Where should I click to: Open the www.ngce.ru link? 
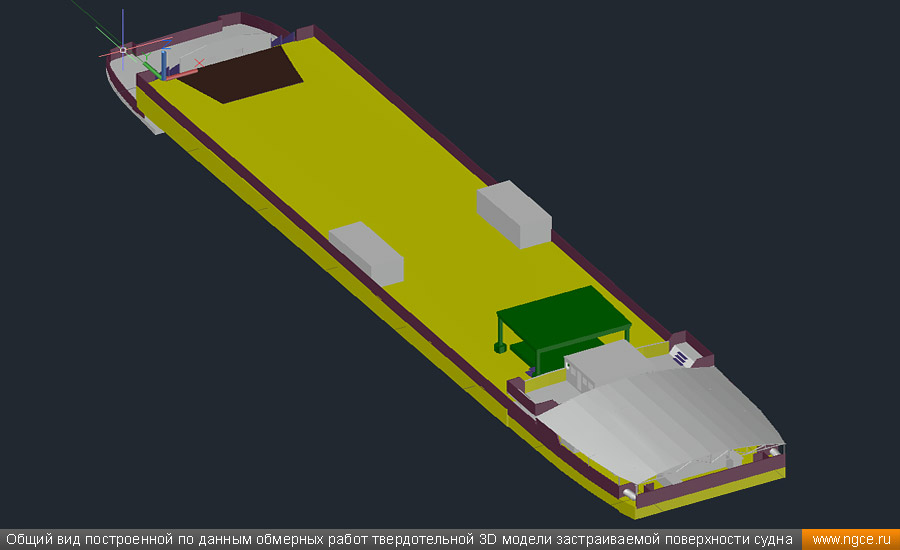[851, 540]
